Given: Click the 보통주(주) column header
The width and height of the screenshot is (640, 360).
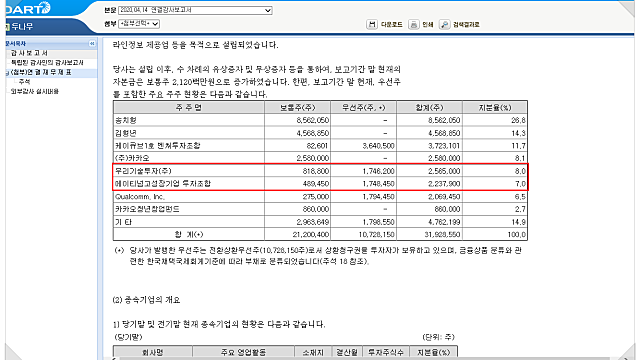Looking at the screenshot, I should [x=297, y=107].
